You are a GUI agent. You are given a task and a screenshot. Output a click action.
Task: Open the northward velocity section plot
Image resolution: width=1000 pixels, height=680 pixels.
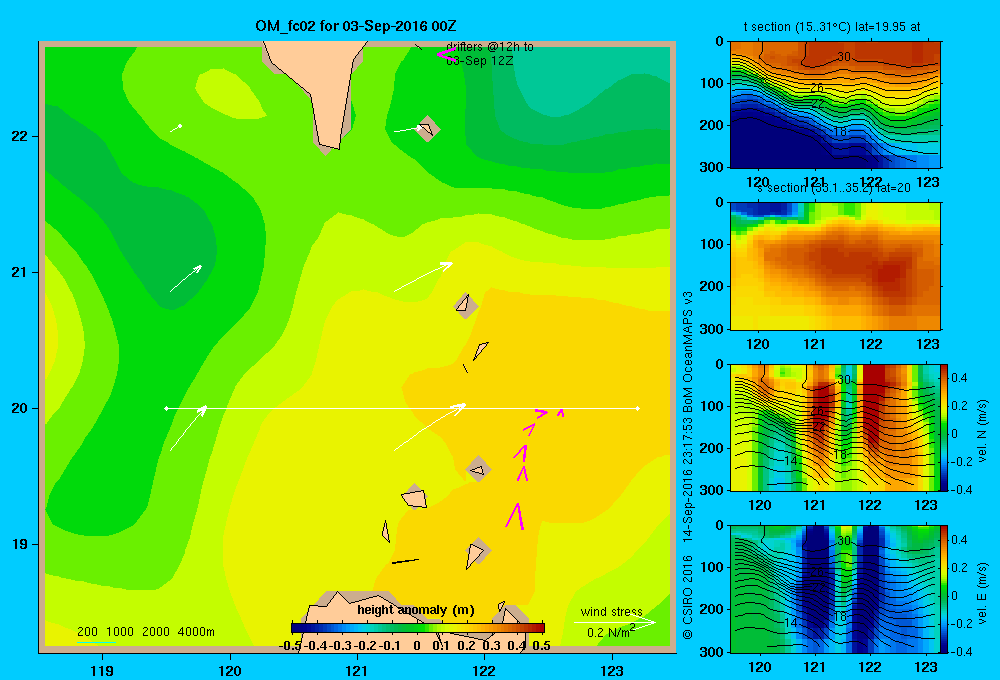(835, 427)
